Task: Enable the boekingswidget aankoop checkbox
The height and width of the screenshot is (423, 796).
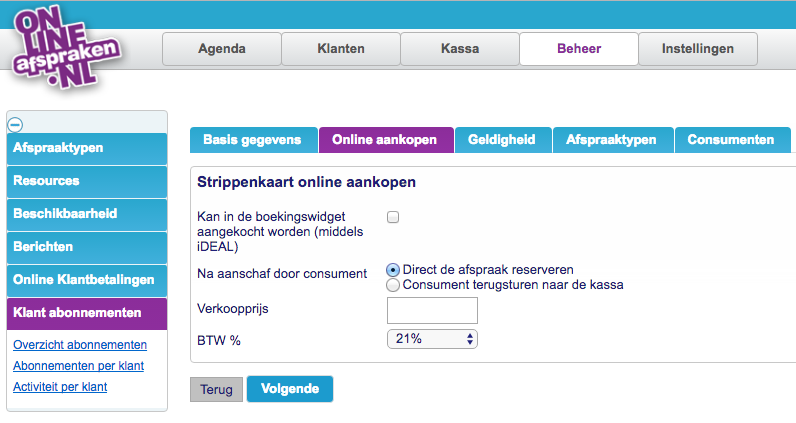Action: tap(393, 217)
